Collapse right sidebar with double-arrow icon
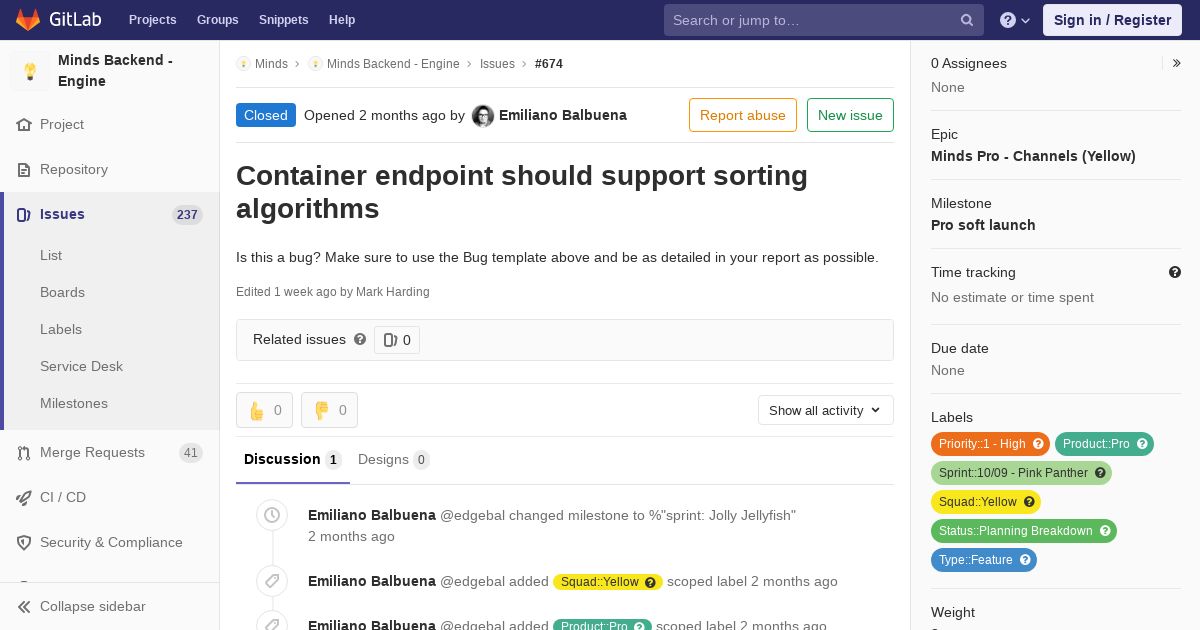The width and height of the screenshot is (1200, 630). pos(1177,63)
